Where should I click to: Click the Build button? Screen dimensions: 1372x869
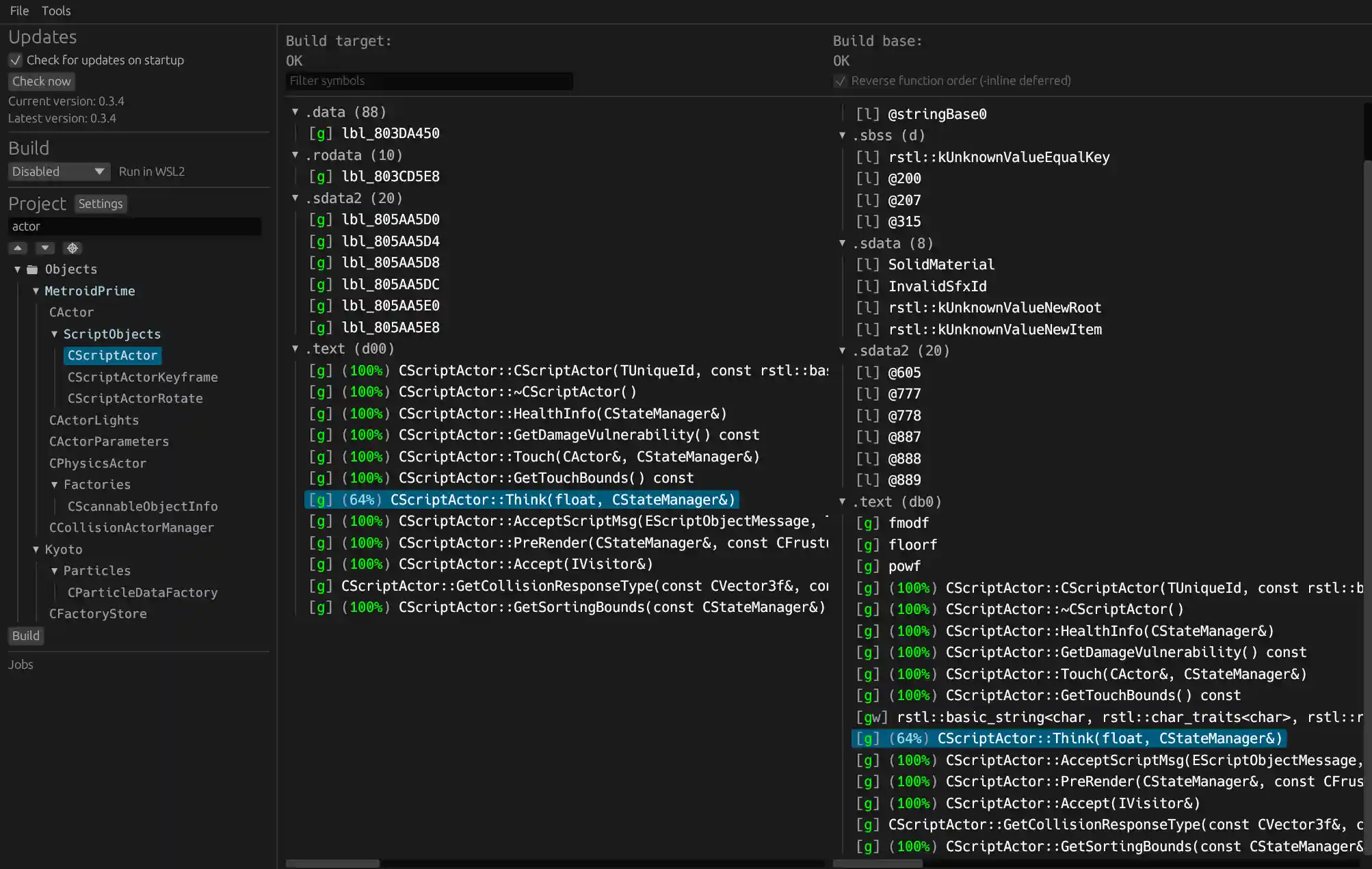coord(25,635)
